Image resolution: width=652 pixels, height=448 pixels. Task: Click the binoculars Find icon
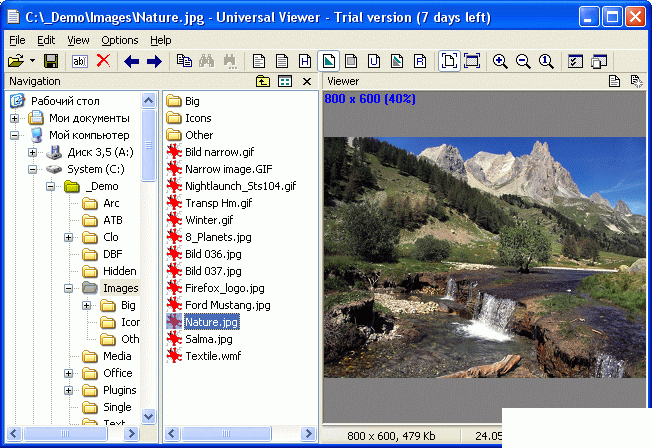[x=207, y=61]
